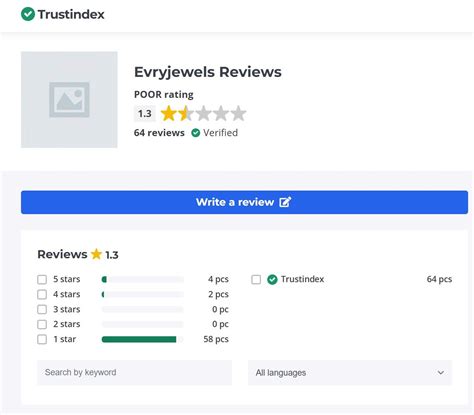Image resolution: width=474 pixels, height=415 pixels.
Task: Click the pencil edit icon on Write a review
Action: [285, 202]
